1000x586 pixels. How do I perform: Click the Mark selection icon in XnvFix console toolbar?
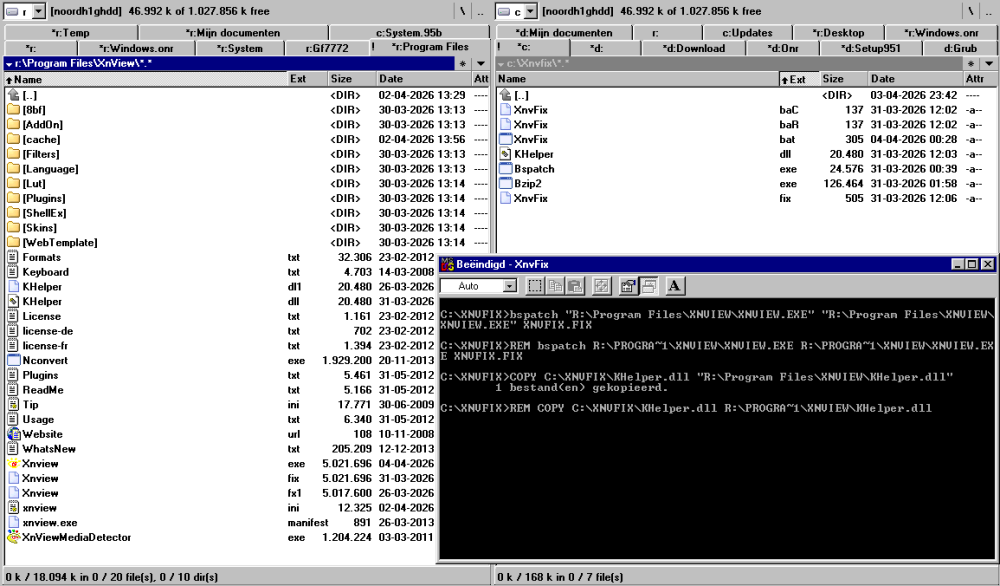(535, 286)
